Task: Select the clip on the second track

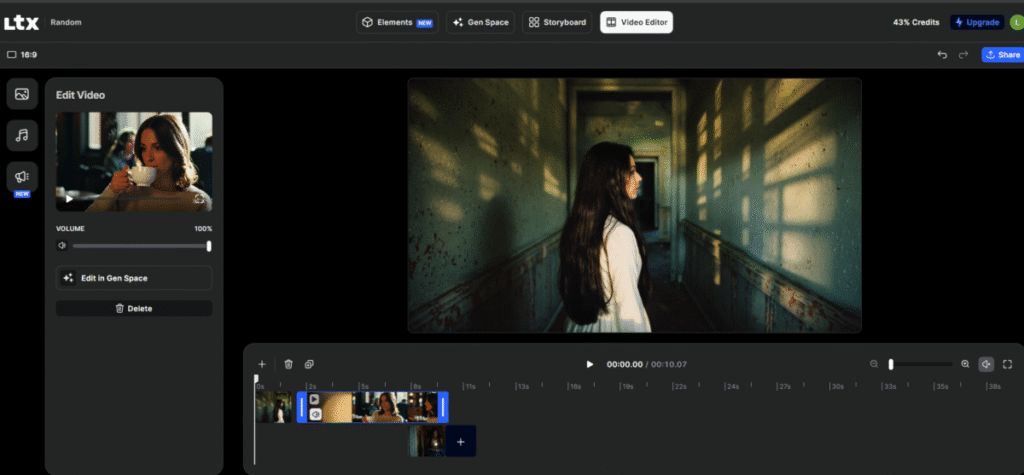Action: pyautogui.click(x=427, y=441)
